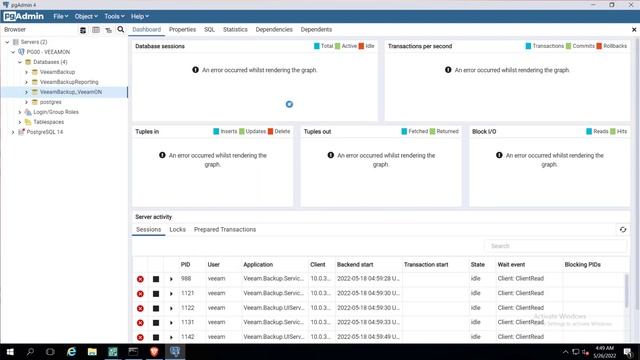
Task: Open Brave browser from the taskbar
Action: point(154,351)
